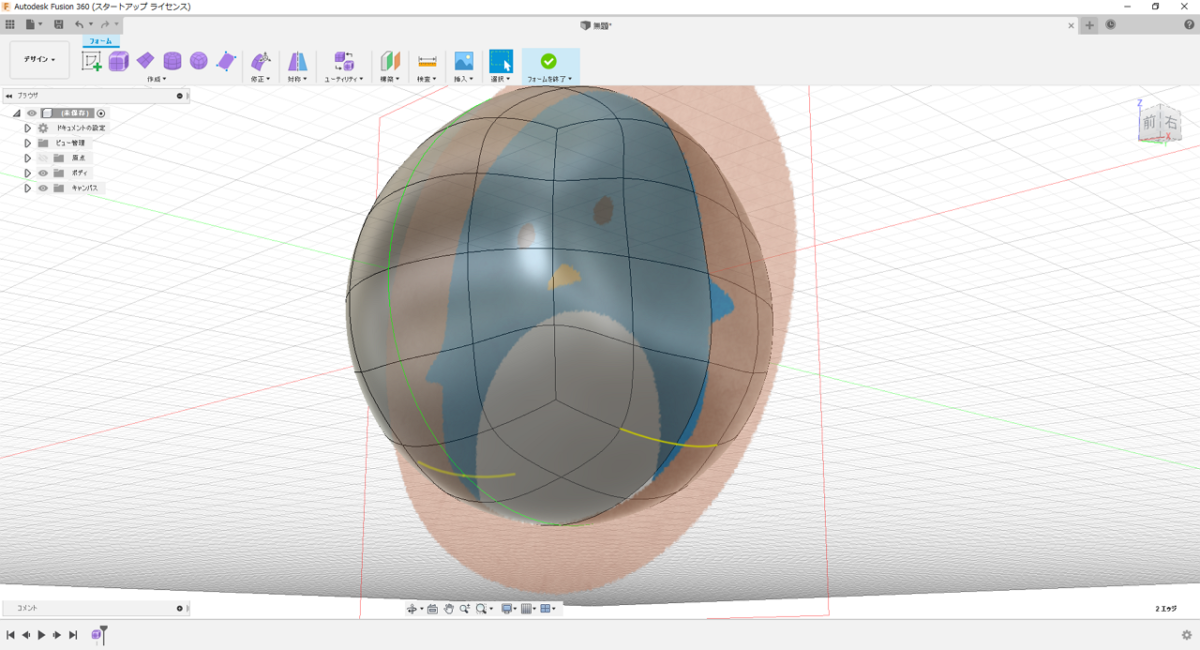The image size is (1200, 650).
Task: Select the Construct plane tool icon
Action: point(390,61)
